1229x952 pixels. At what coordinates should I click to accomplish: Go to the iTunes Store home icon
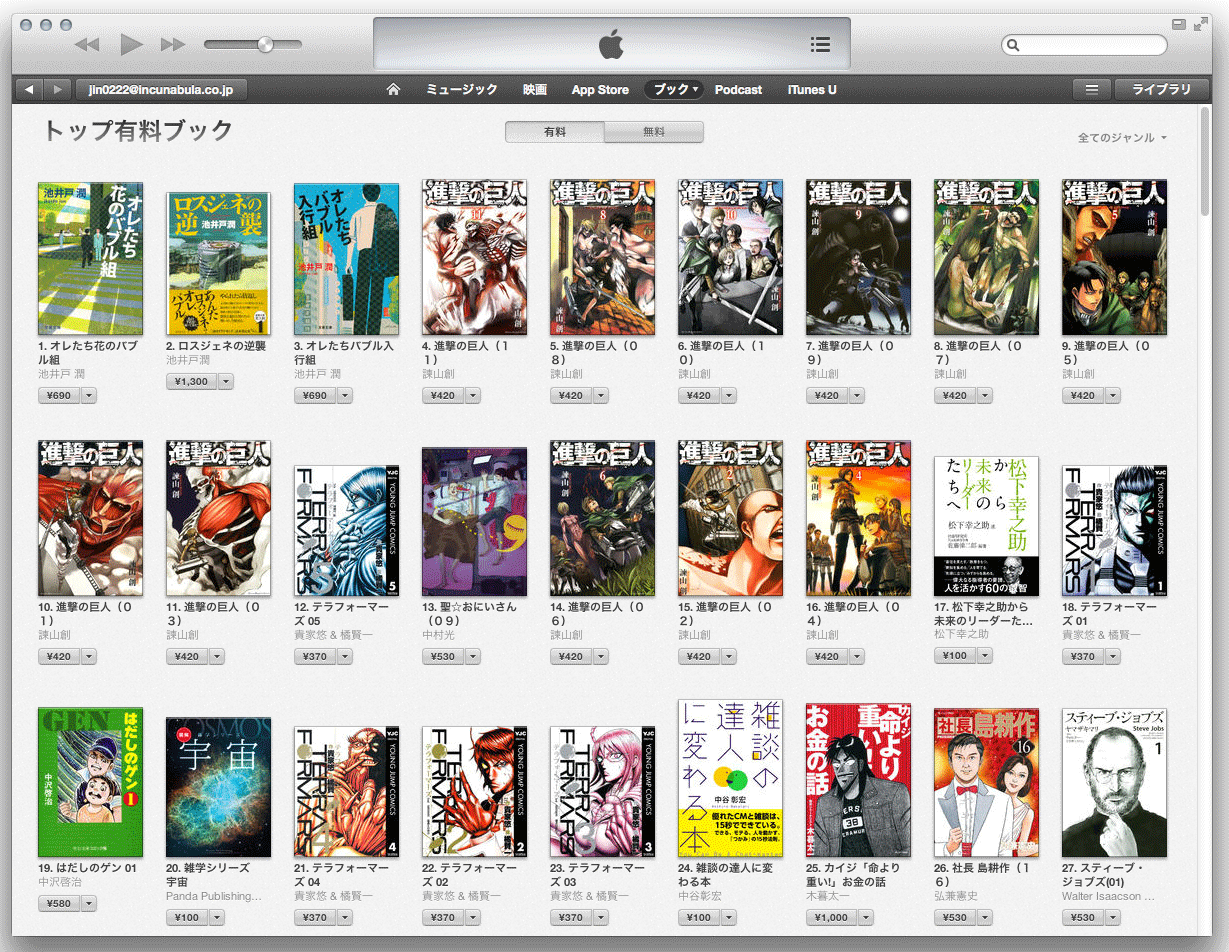coord(393,90)
